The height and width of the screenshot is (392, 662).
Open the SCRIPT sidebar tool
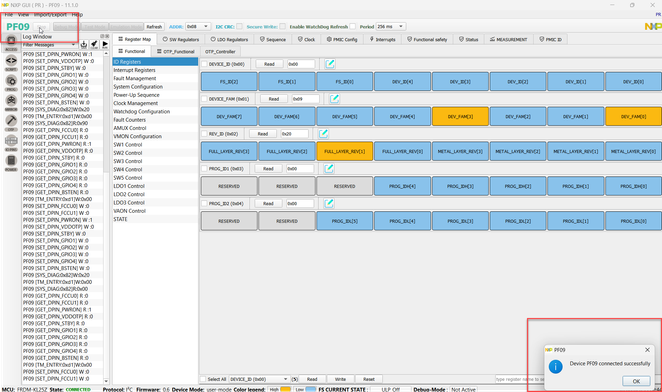(x=11, y=63)
